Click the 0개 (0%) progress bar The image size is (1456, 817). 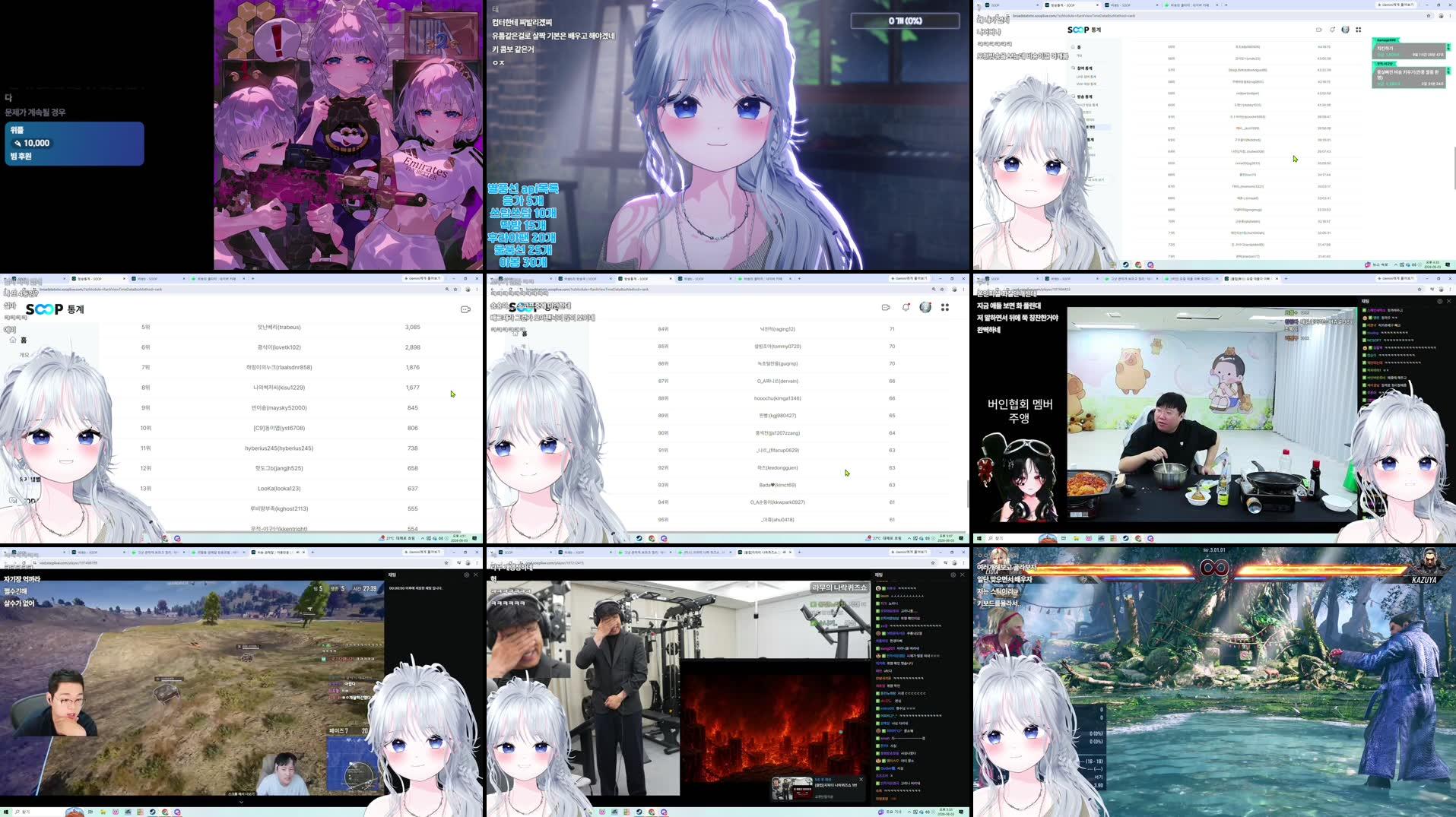905,21
